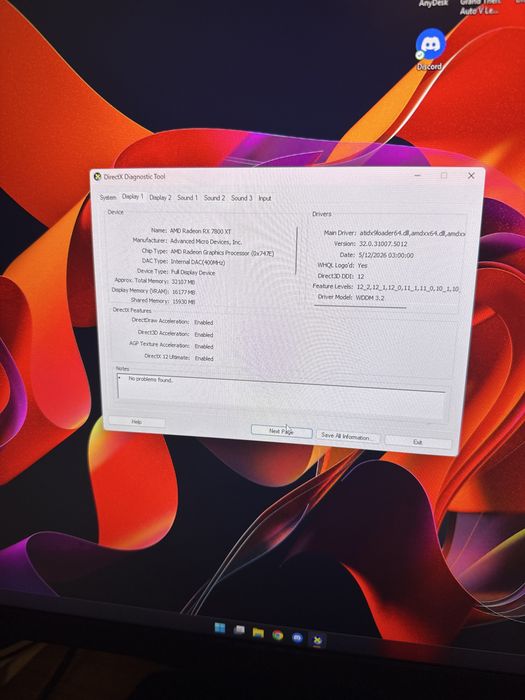Switch to the Sound 2 tab
525x700 pixels.
pos(214,198)
